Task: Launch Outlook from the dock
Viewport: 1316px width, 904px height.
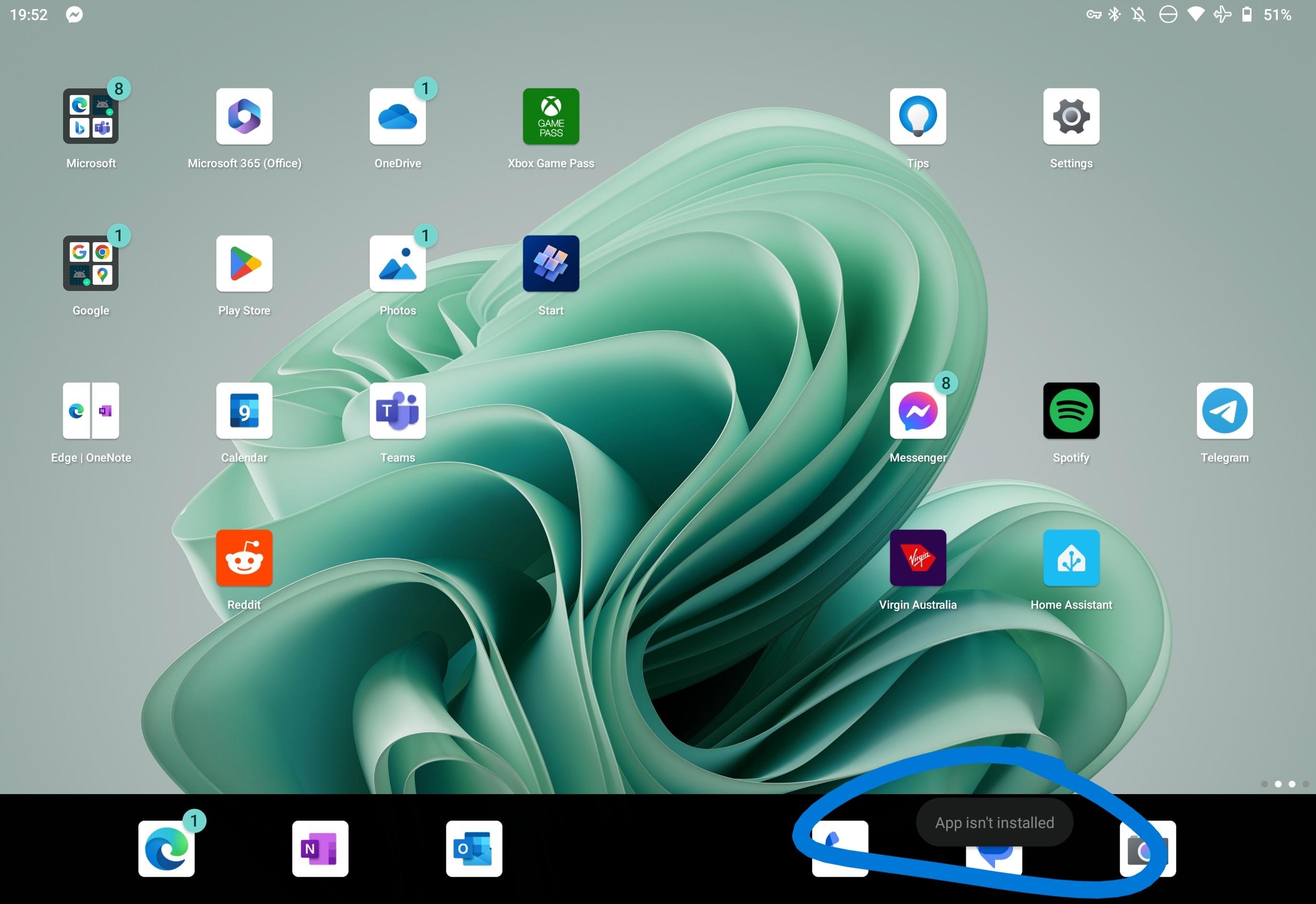Action: pyautogui.click(x=474, y=849)
